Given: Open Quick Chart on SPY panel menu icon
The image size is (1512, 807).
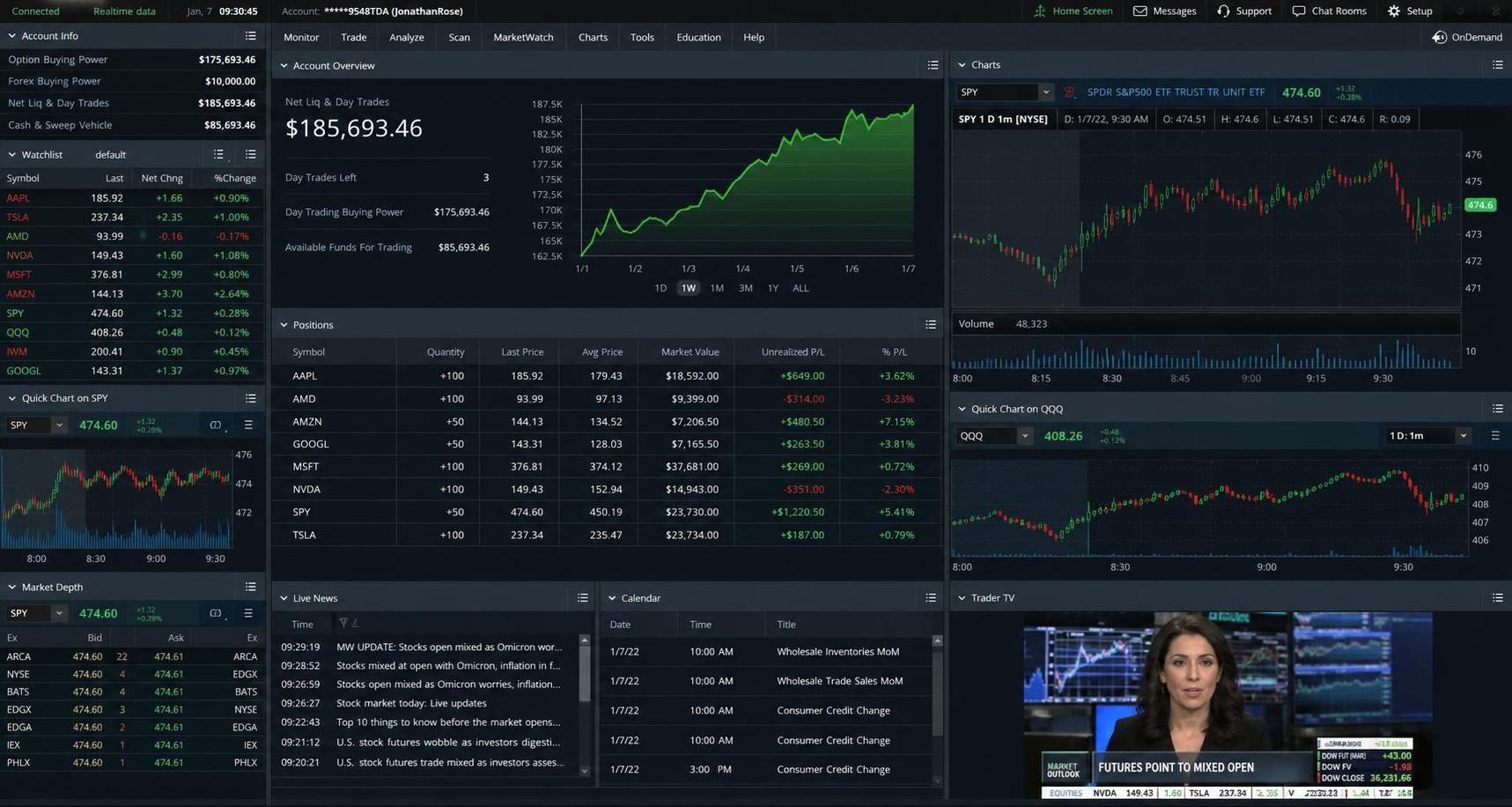Looking at the screenshot, I should point(251,398).
